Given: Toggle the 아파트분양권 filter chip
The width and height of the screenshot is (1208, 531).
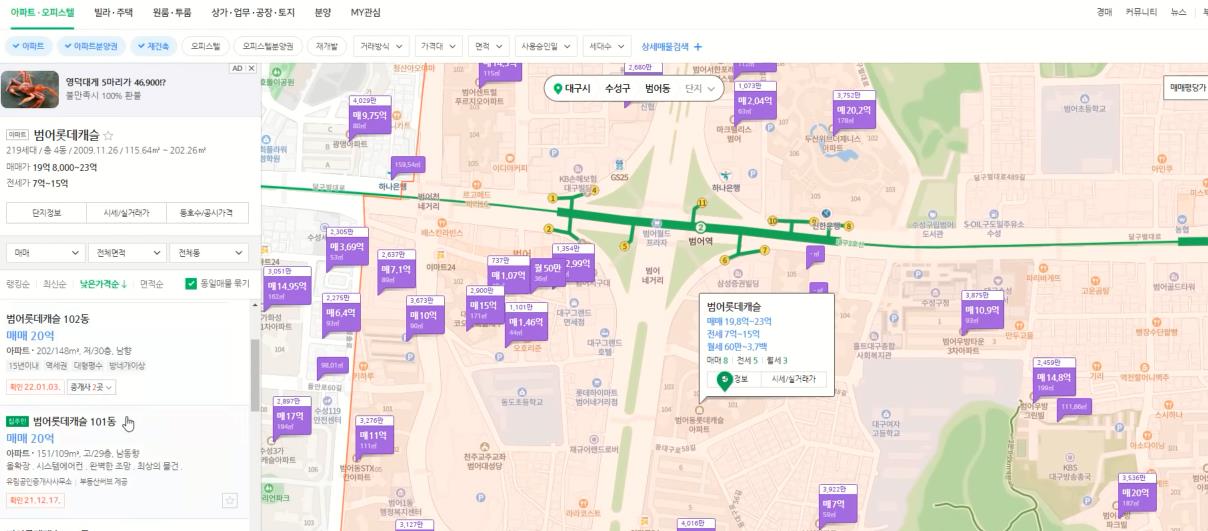Looking at the screenshot, I should [92, 46].
